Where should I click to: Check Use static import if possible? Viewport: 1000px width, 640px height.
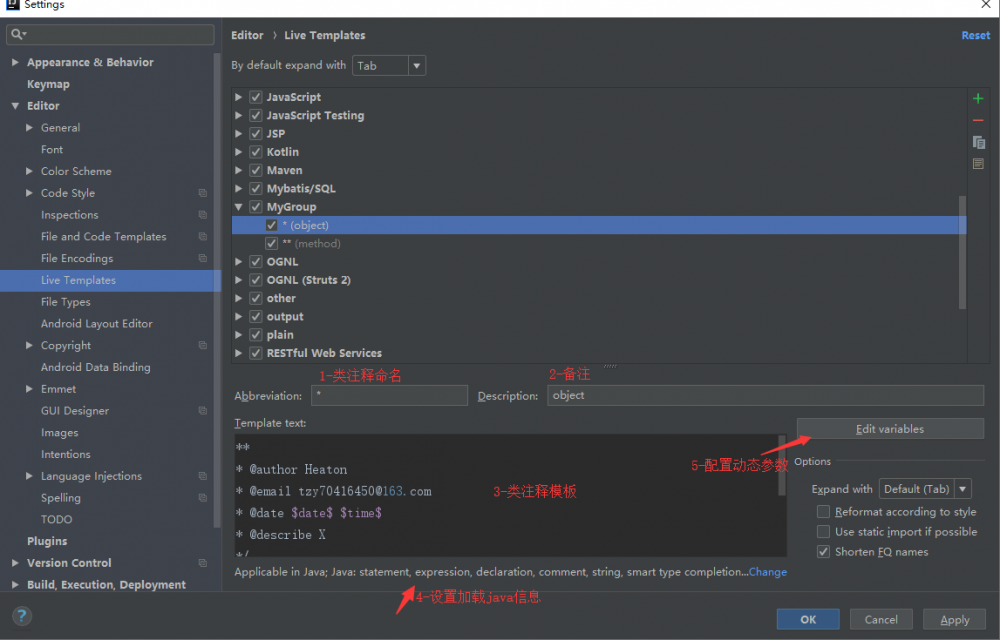click(x=824, y=531)
